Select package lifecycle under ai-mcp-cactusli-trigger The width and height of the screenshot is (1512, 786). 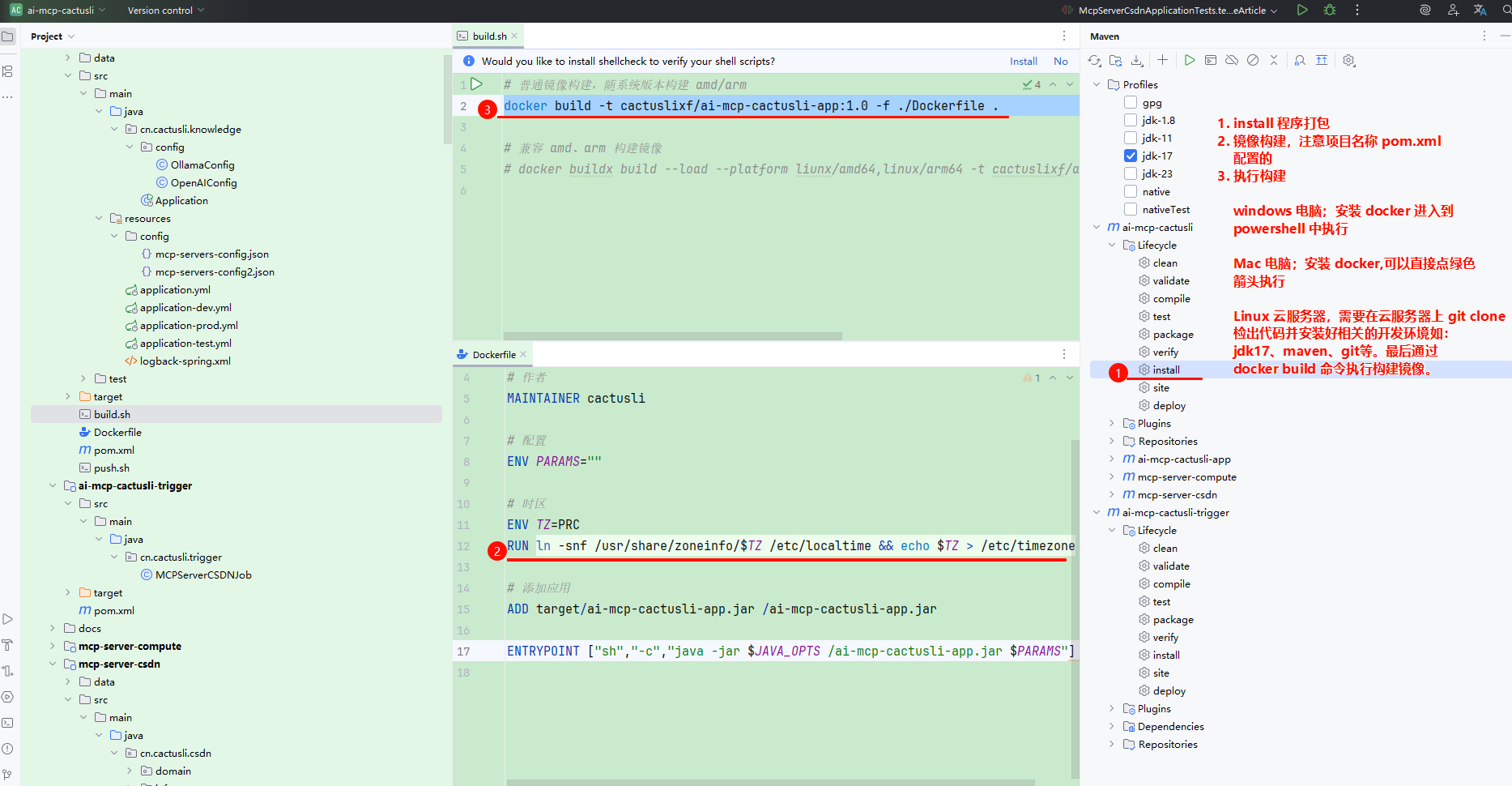click(x=1173, y=619)
